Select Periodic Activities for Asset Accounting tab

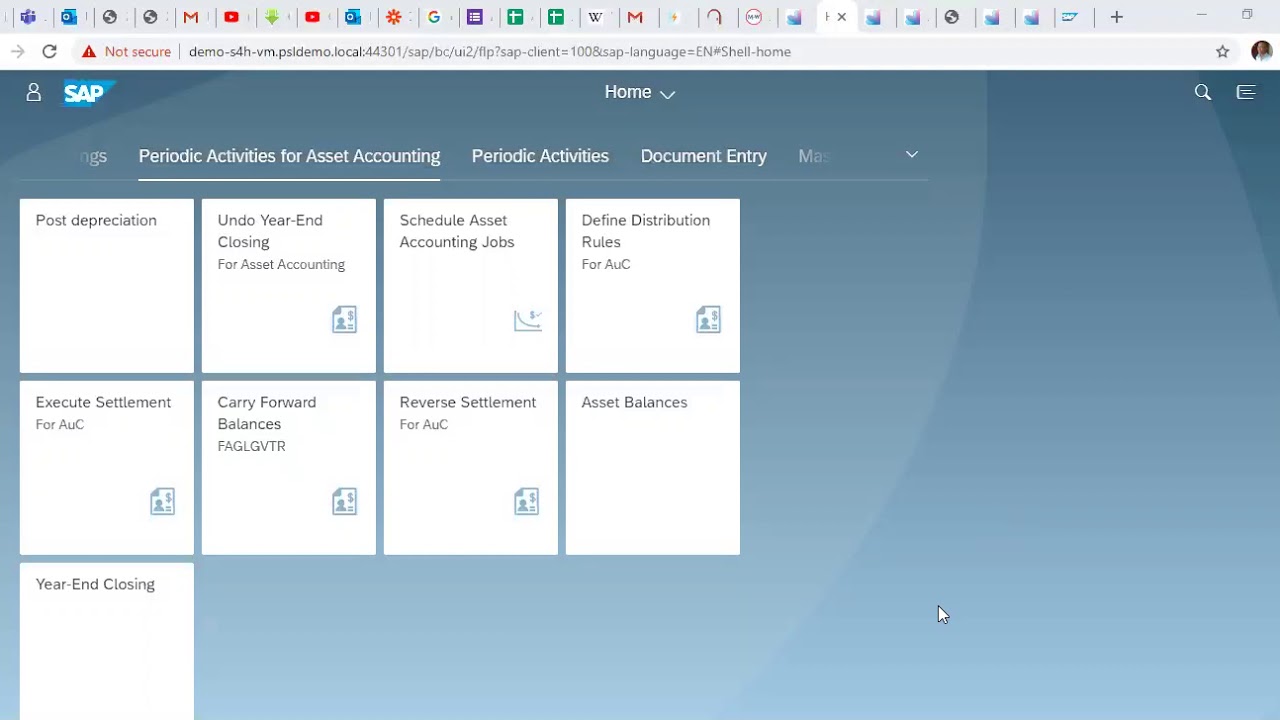pyautogui.click(x=289, y=156)
